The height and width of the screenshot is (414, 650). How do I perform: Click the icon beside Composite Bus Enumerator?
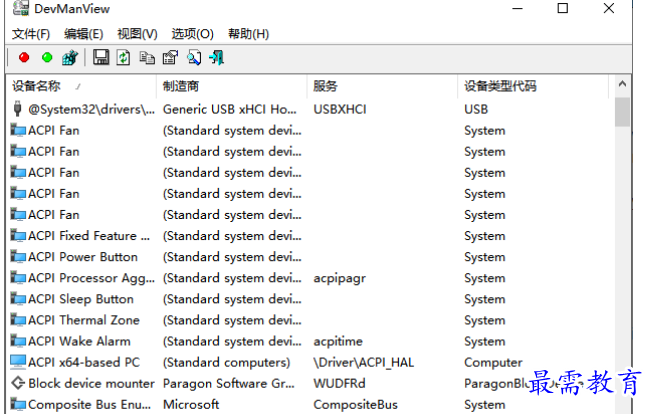click(18, 404)
